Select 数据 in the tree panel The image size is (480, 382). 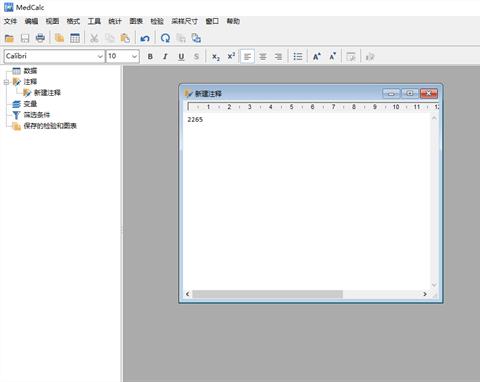coord(30,71)
